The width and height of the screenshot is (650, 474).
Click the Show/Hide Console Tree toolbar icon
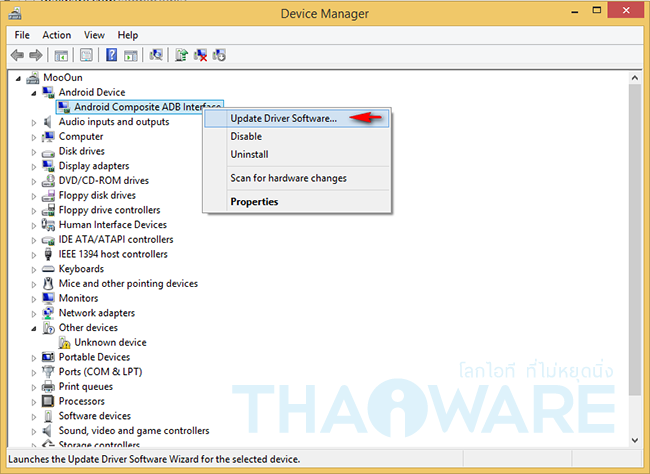(61, 55)
